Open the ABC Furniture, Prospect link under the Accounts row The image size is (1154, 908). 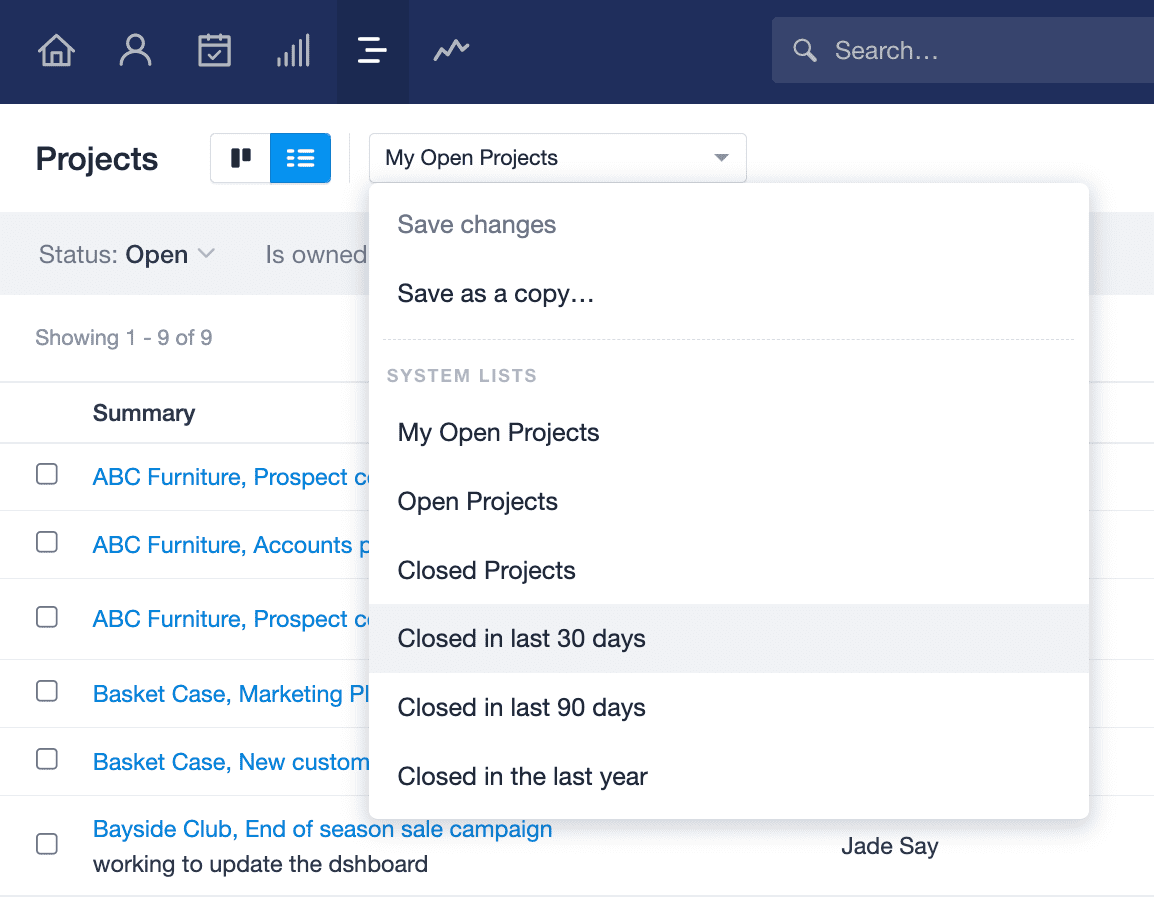point(230,619)
